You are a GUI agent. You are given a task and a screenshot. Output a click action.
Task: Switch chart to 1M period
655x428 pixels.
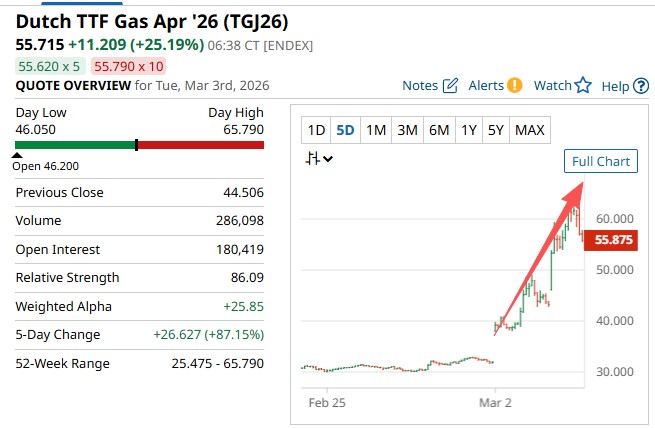point(375,130)
